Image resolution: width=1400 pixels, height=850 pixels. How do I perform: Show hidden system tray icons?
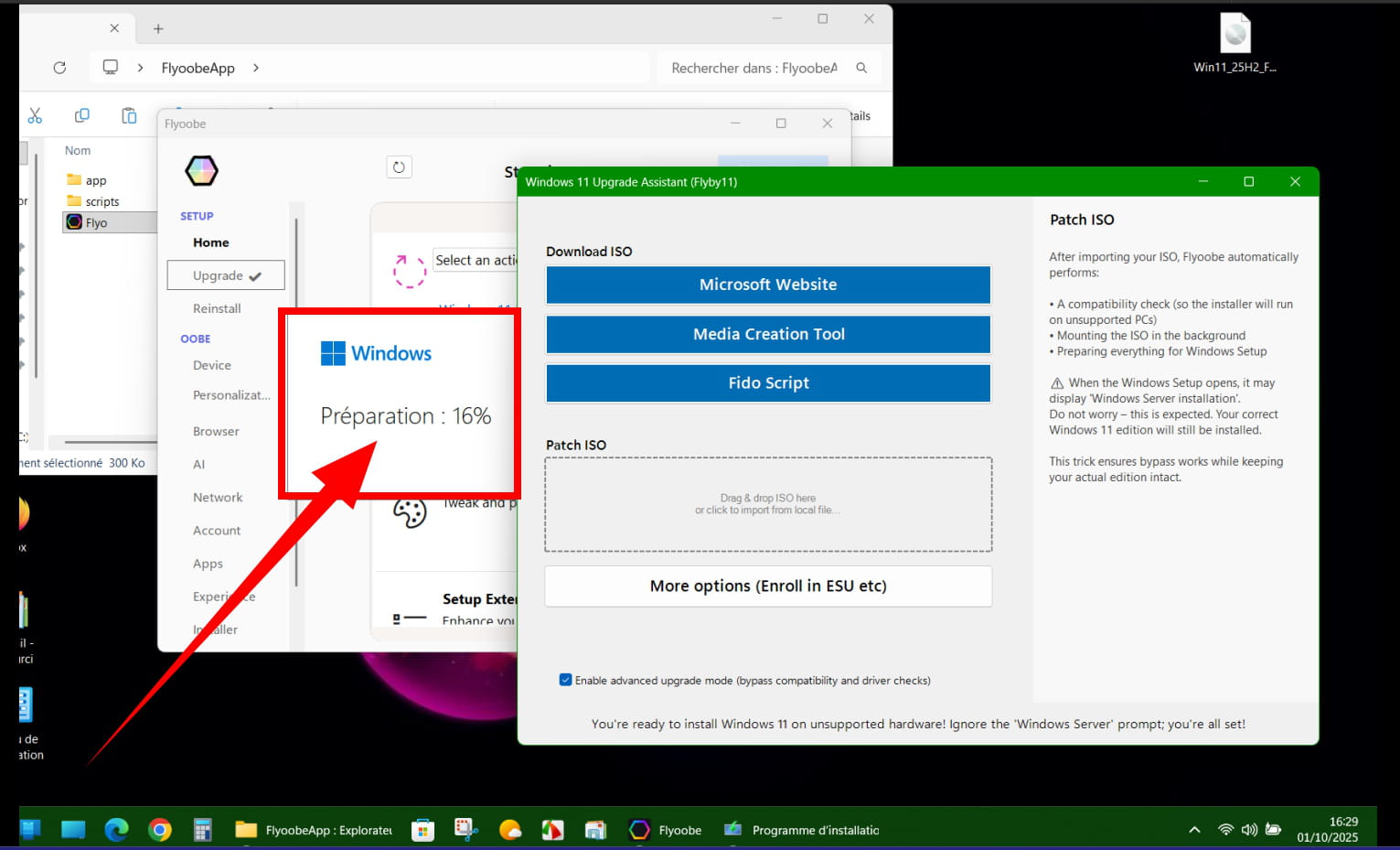tap(1194, 830)
